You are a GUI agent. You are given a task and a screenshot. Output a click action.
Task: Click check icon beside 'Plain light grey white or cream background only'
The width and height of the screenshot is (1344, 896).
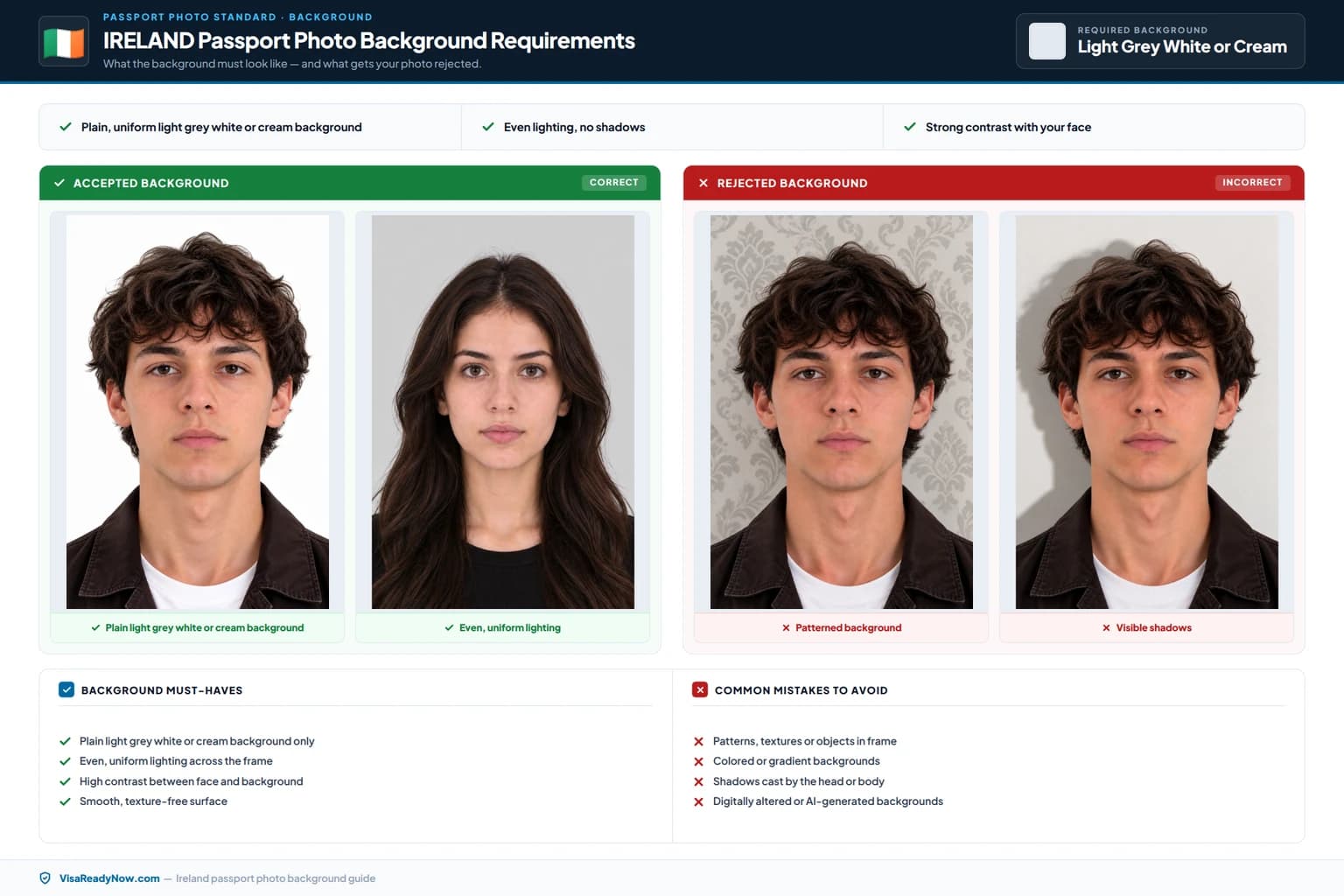point(65,741)
